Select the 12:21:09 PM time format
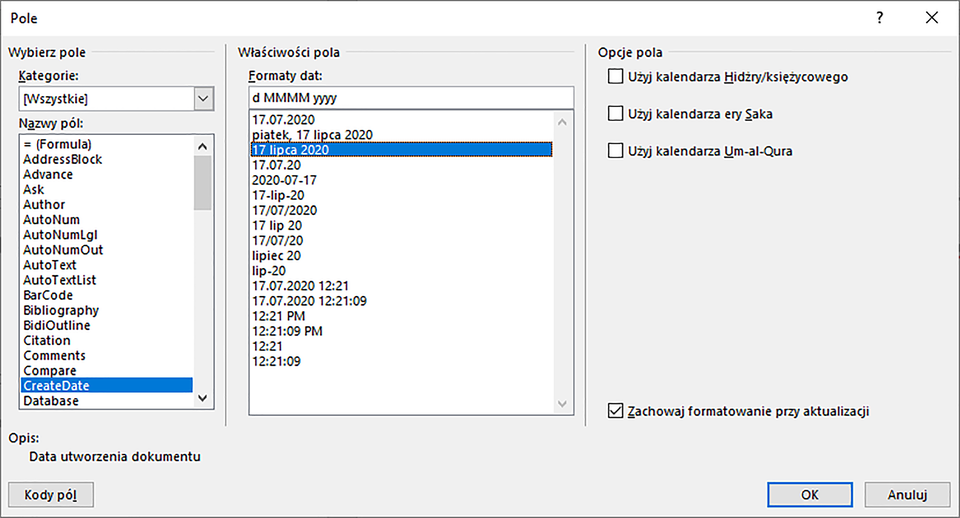The height and width of the screenshot is (518, 960). [x=288, y=331]
